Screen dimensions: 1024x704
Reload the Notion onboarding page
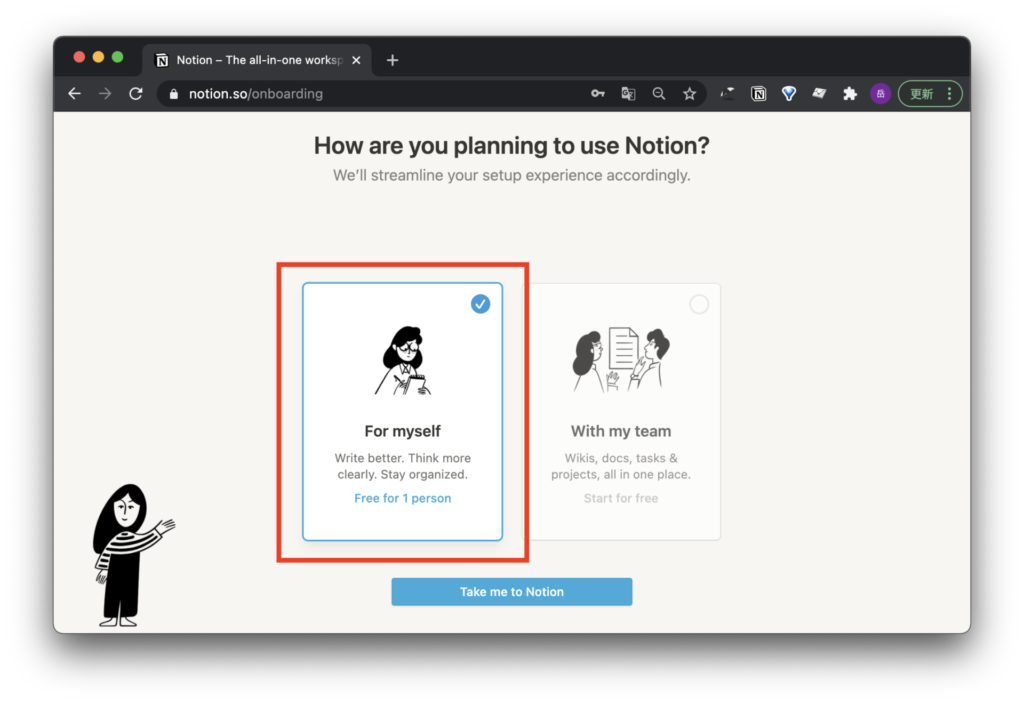point(136,94)
